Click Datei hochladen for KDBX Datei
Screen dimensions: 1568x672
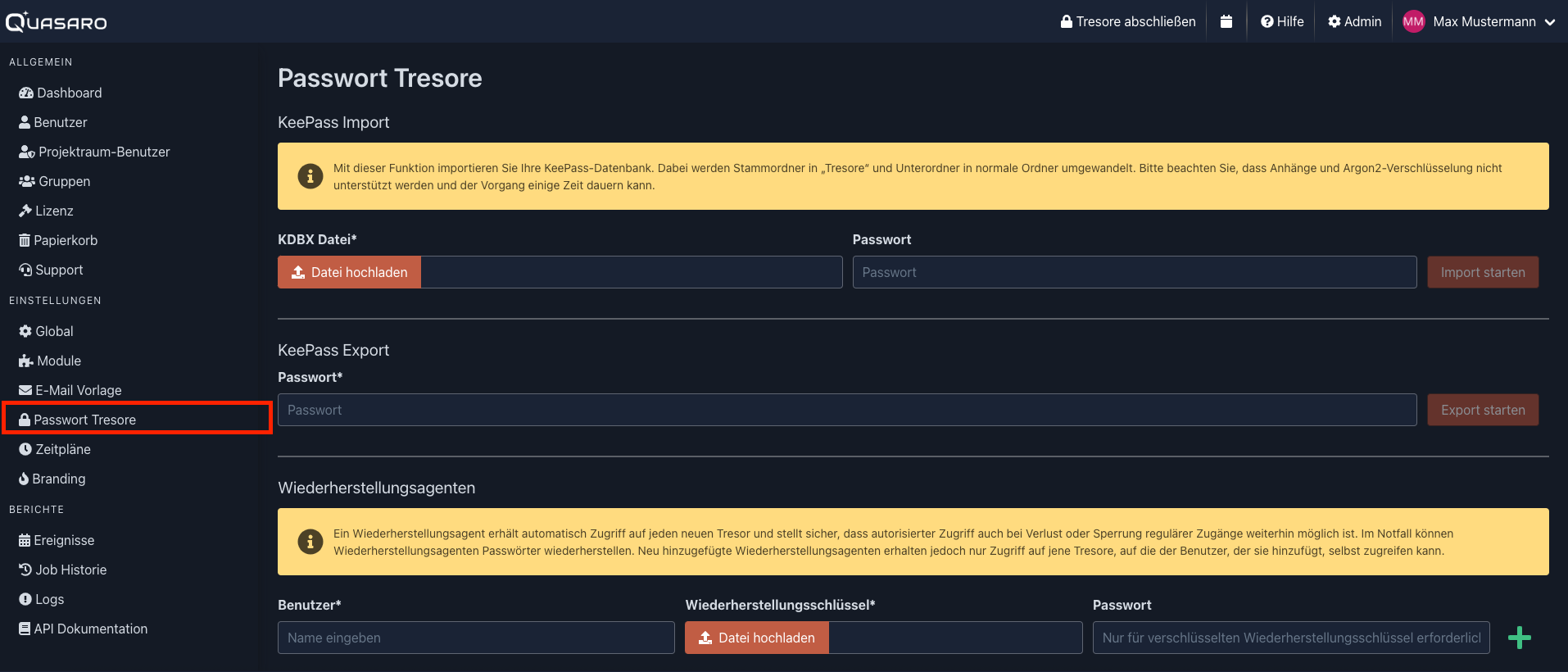(350, 272)
